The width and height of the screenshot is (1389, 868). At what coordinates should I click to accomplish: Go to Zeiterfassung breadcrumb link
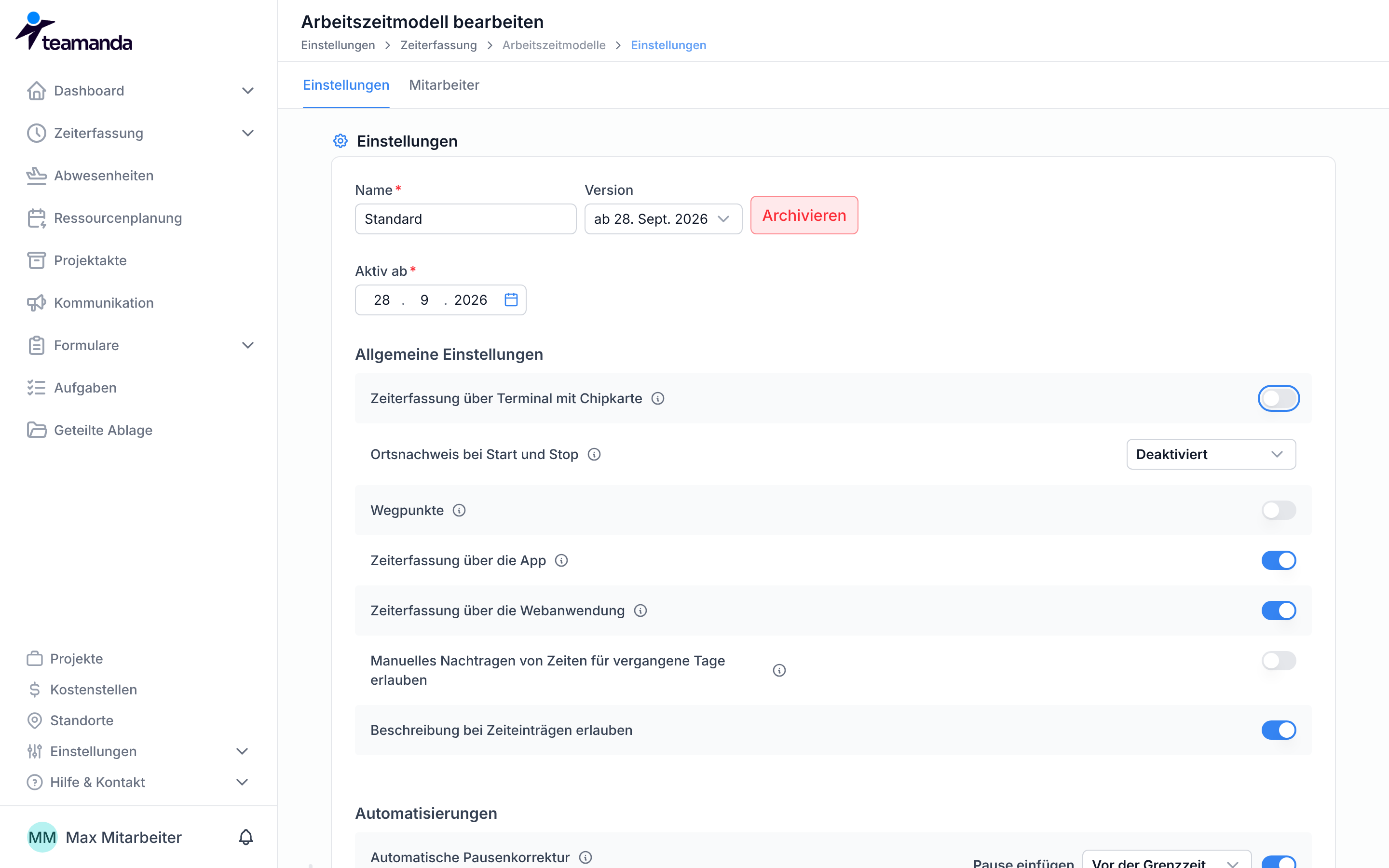click(438, 45)
